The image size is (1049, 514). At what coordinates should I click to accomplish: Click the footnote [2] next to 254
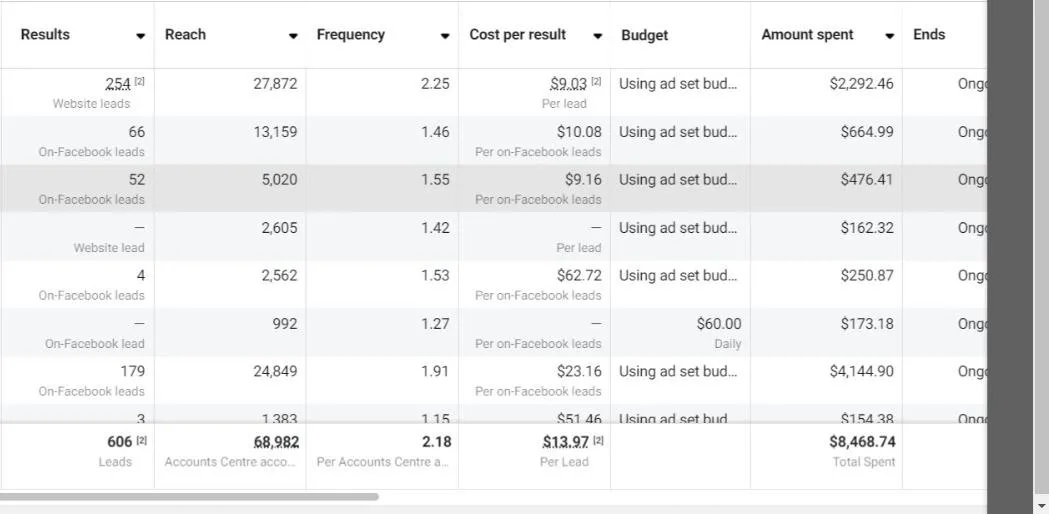tap(140, 82)
